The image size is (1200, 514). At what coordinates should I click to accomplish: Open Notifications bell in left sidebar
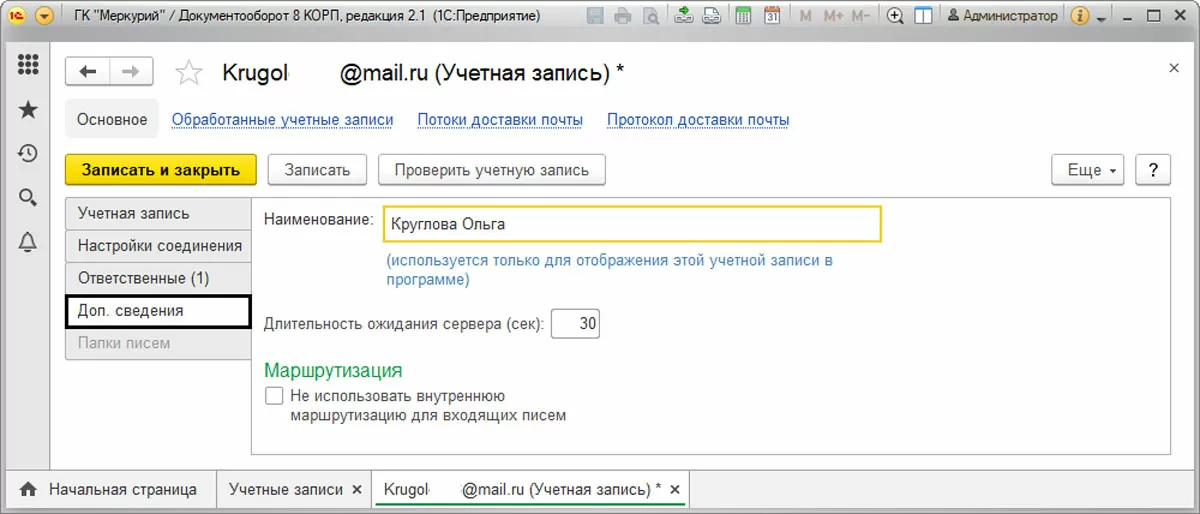pyautogui.click(x=28, y=241)
